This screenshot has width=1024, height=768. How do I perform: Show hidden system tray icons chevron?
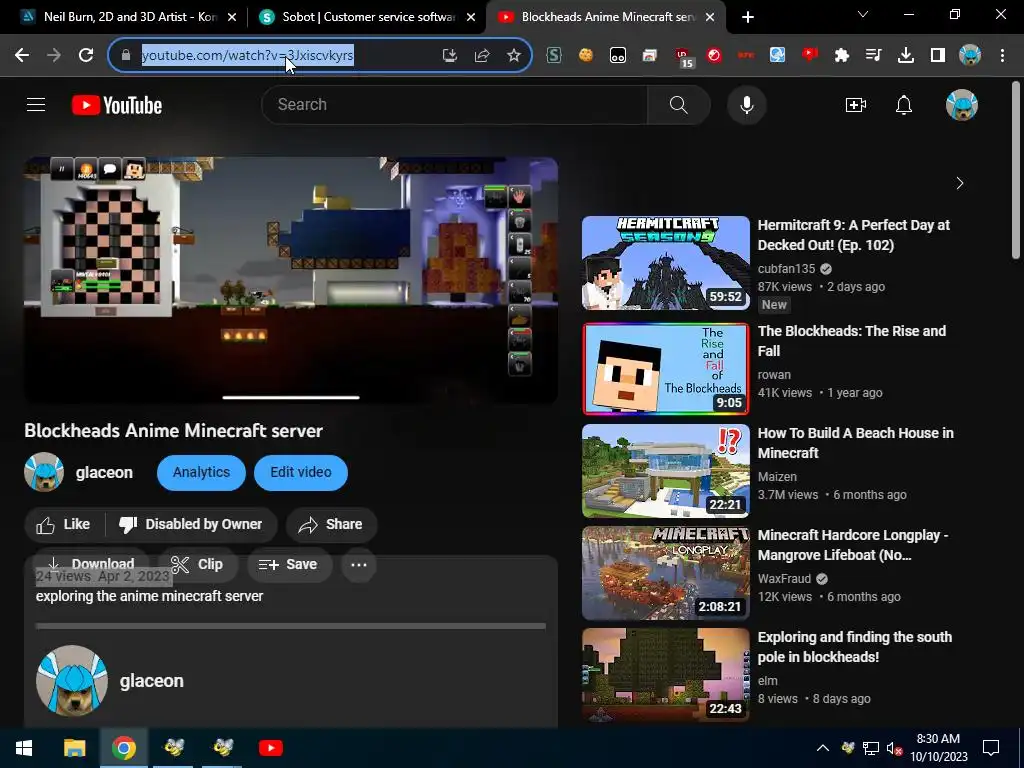[x=823, y=748]
